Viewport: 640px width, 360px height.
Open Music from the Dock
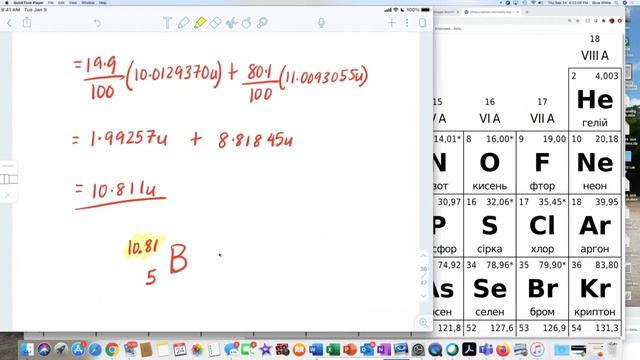pyautogui.click(x=537, y=349)
